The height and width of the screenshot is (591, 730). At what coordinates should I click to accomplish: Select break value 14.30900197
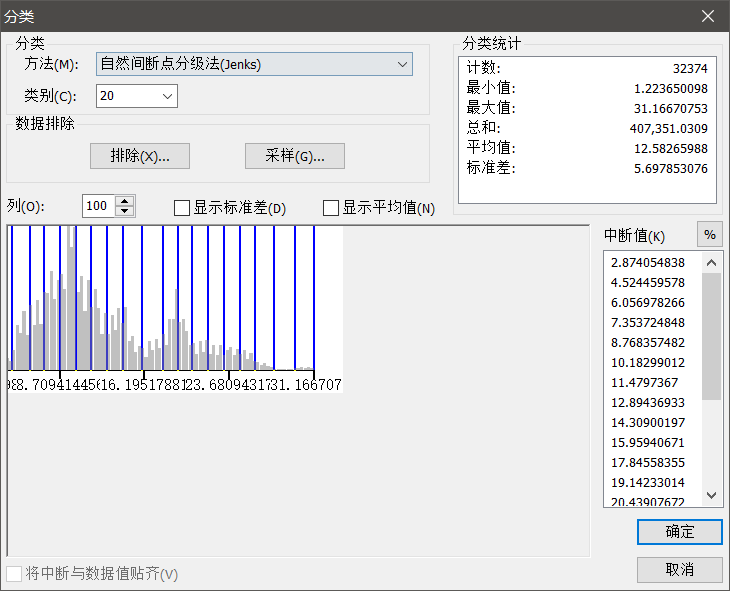648,423
